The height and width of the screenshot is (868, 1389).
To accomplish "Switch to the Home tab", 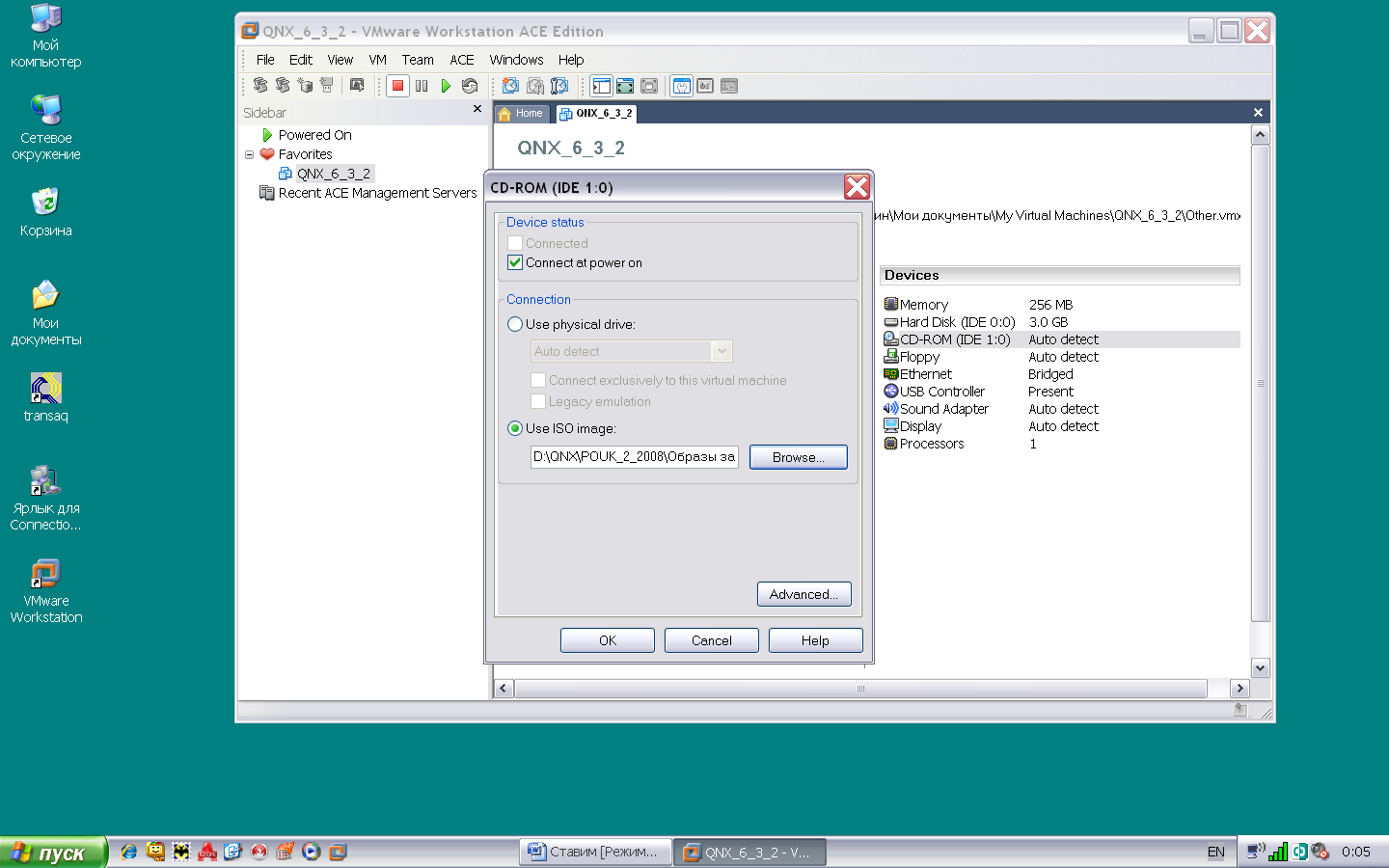I will [x=522, y=113].
